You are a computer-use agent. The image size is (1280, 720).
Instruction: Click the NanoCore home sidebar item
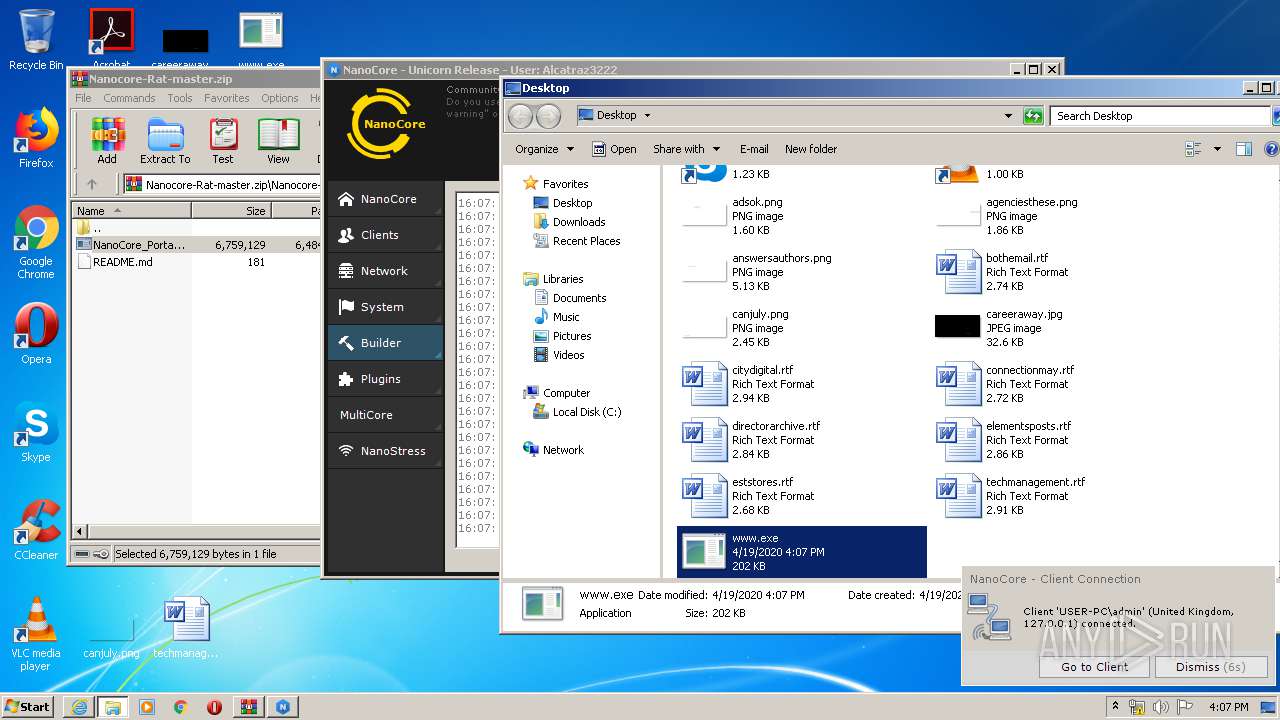385,199
